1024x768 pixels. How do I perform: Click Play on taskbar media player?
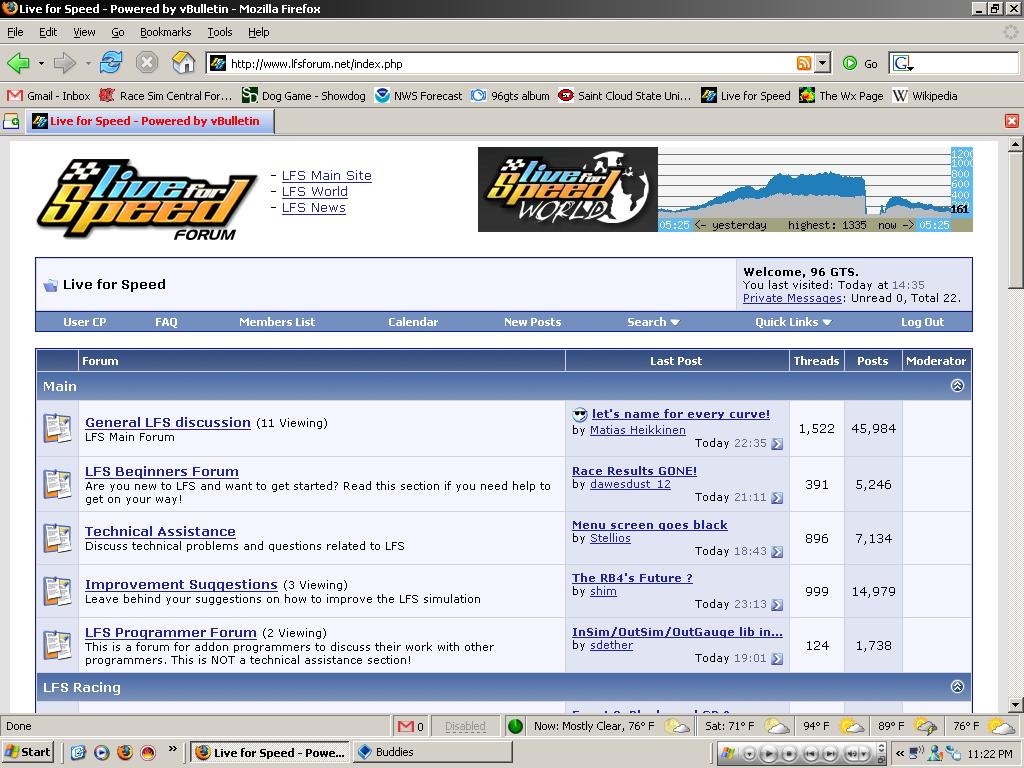click(769, 754)
